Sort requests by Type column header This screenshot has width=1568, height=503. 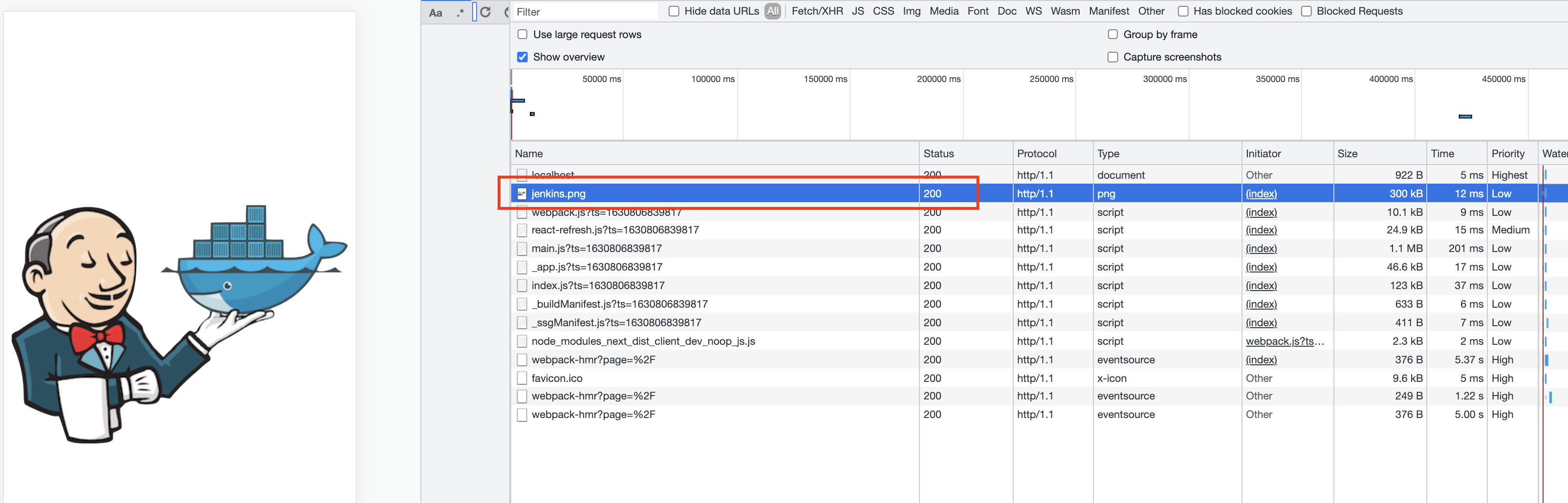click(1167, 154)
